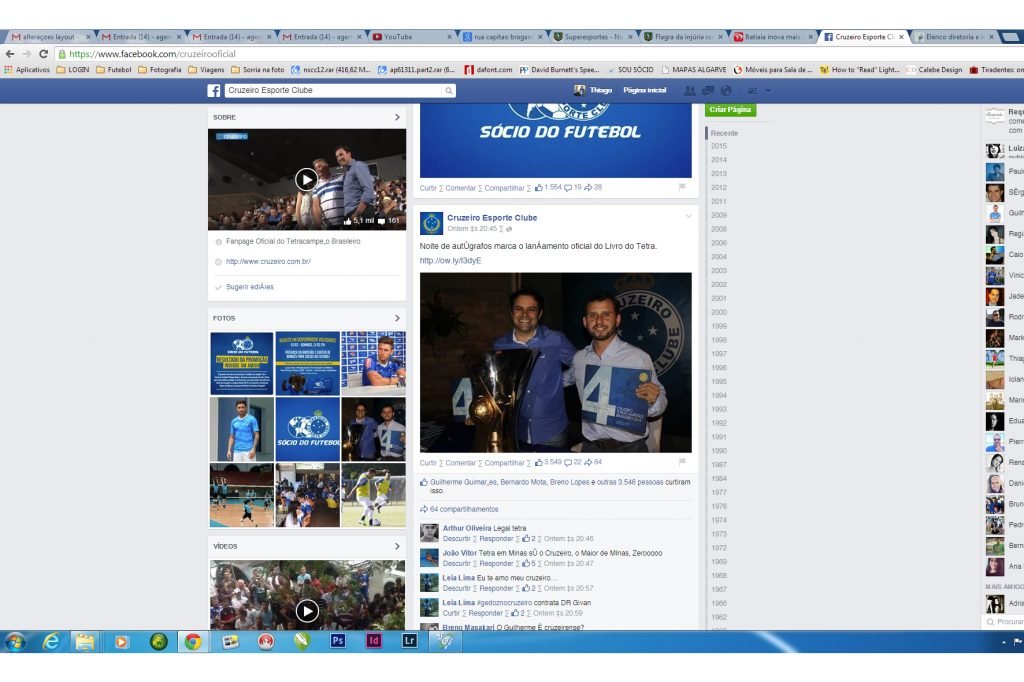1024x682 pixels.
Task: Open the Futebol bookmarks folder
Action: [x=113, y=70]
